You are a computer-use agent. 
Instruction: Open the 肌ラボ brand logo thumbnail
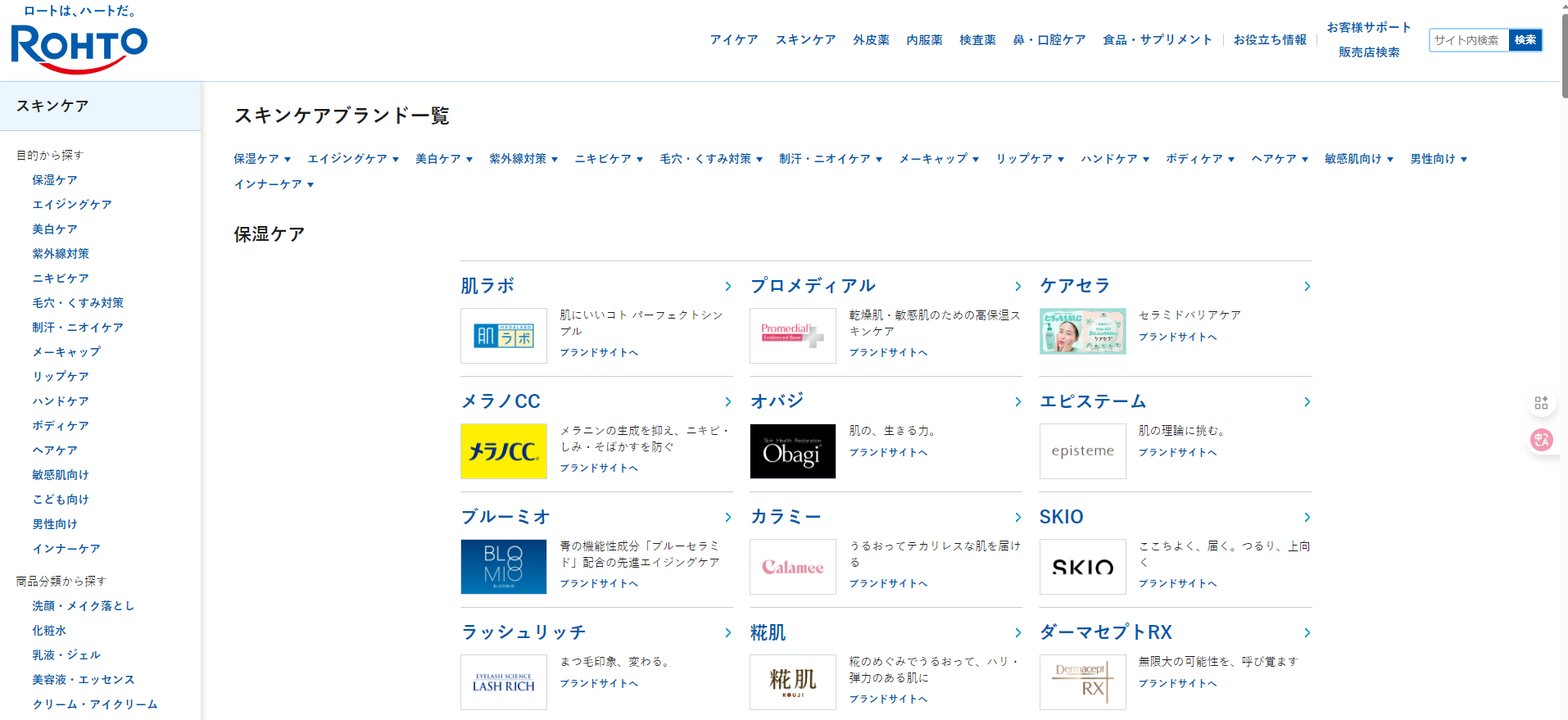[x=503, y=336]
